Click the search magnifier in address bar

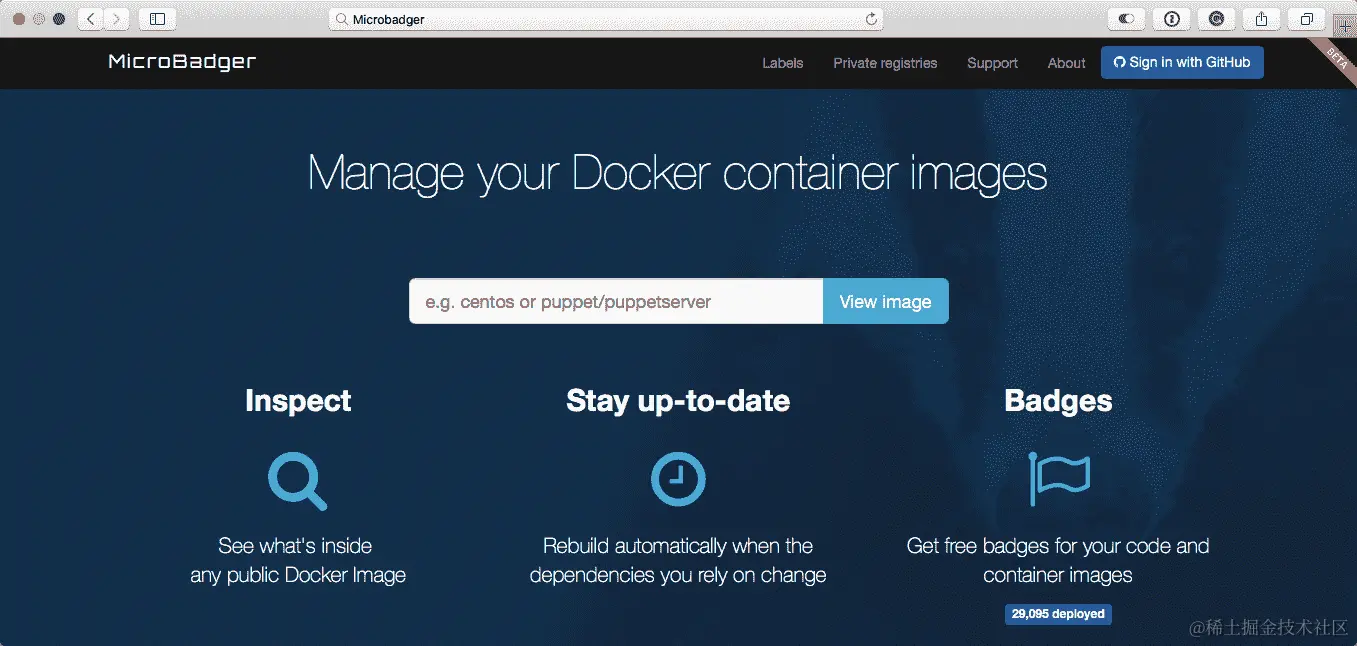point(341,19)
